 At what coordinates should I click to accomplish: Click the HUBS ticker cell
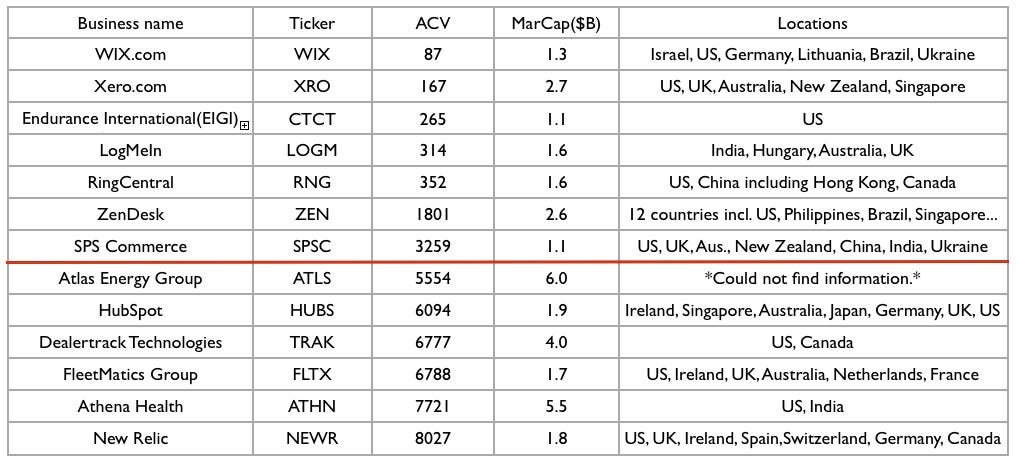pos(312,310)
